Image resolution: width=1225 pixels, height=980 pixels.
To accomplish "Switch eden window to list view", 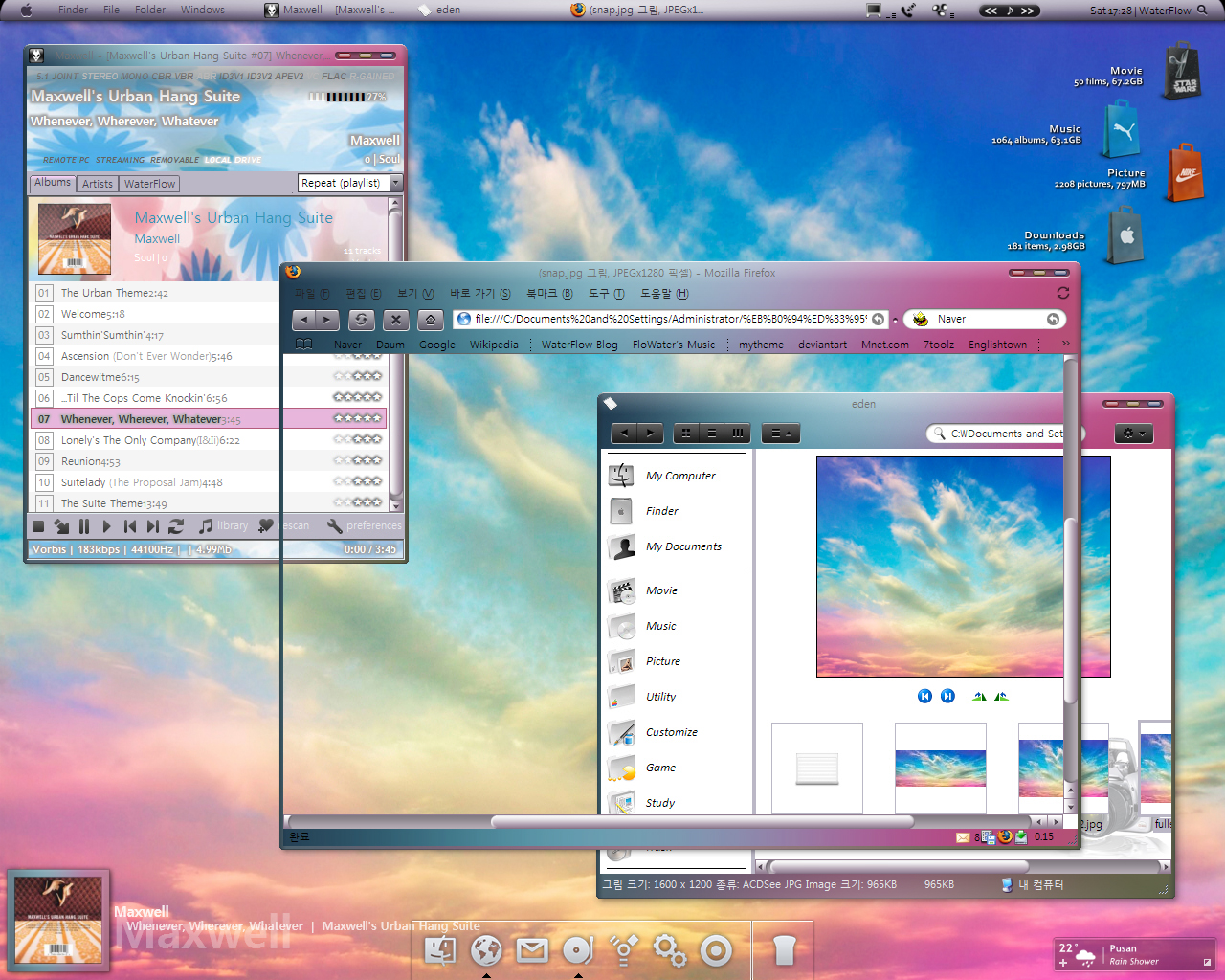I will (x=712, y=434).
